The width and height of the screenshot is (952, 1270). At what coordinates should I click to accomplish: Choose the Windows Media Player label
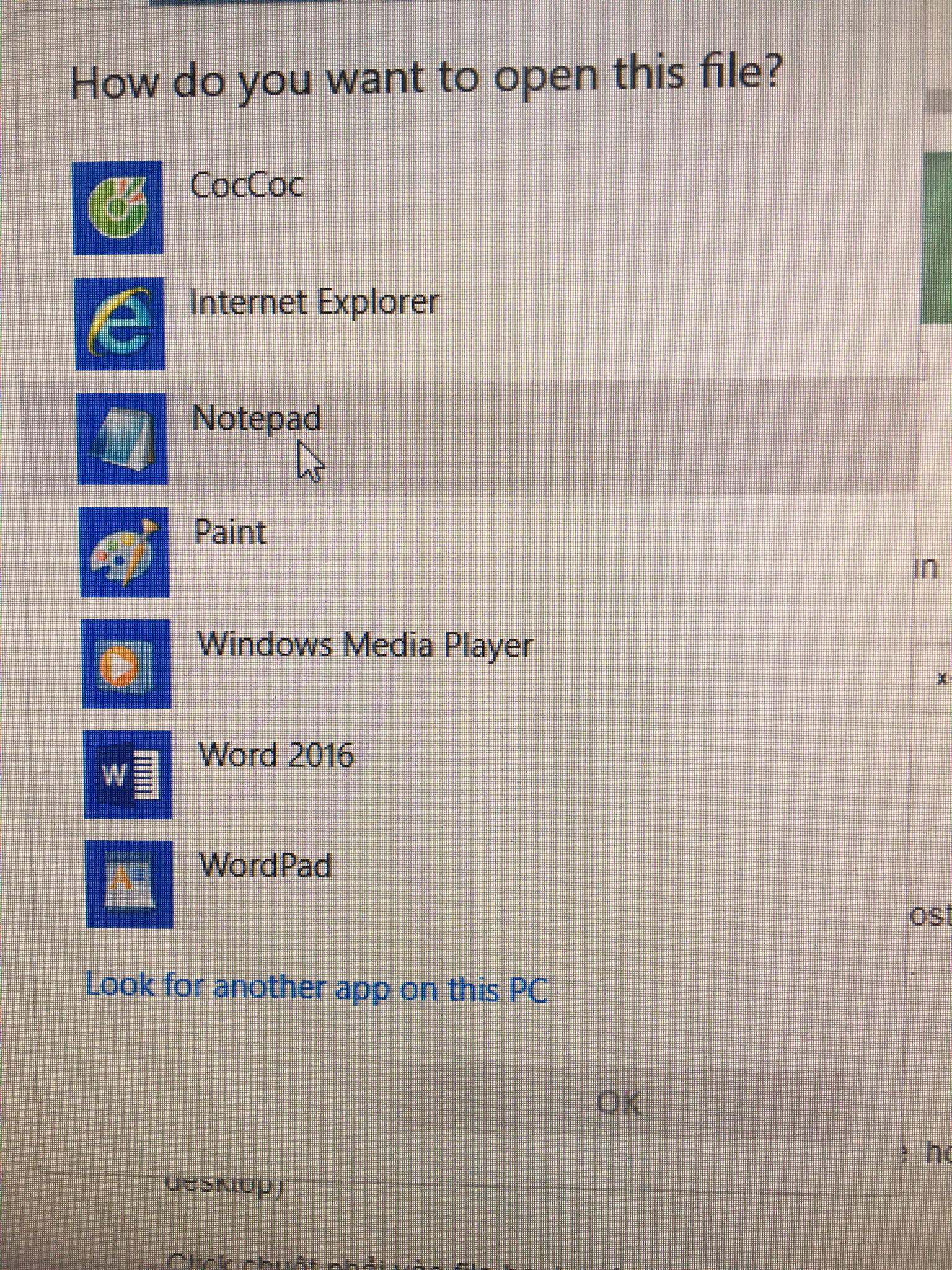(365, 645)
